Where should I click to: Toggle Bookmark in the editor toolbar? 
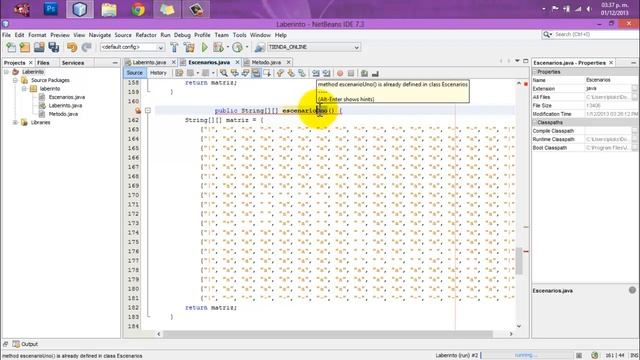[302, 73]
